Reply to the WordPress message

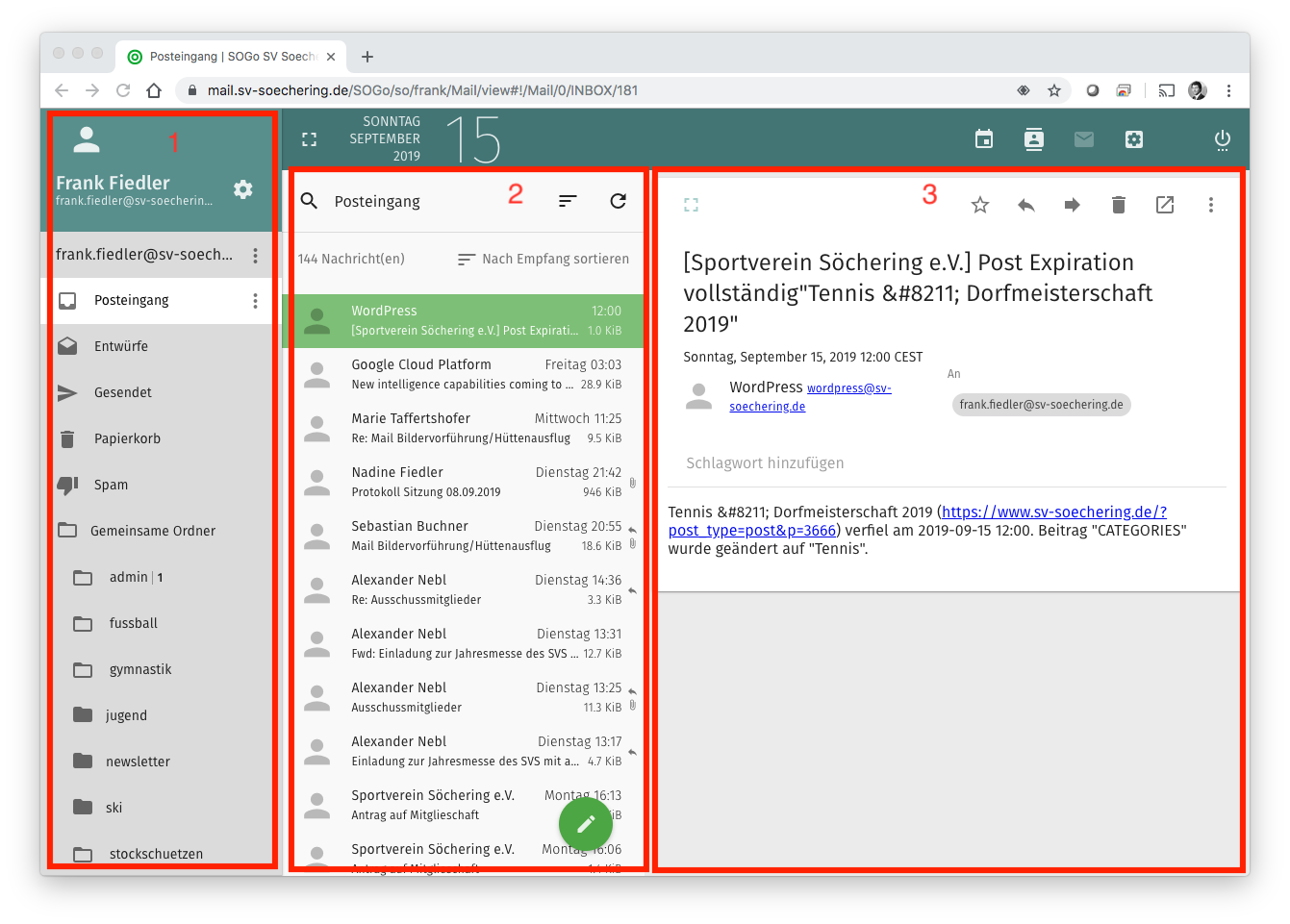pos(1025,205)
